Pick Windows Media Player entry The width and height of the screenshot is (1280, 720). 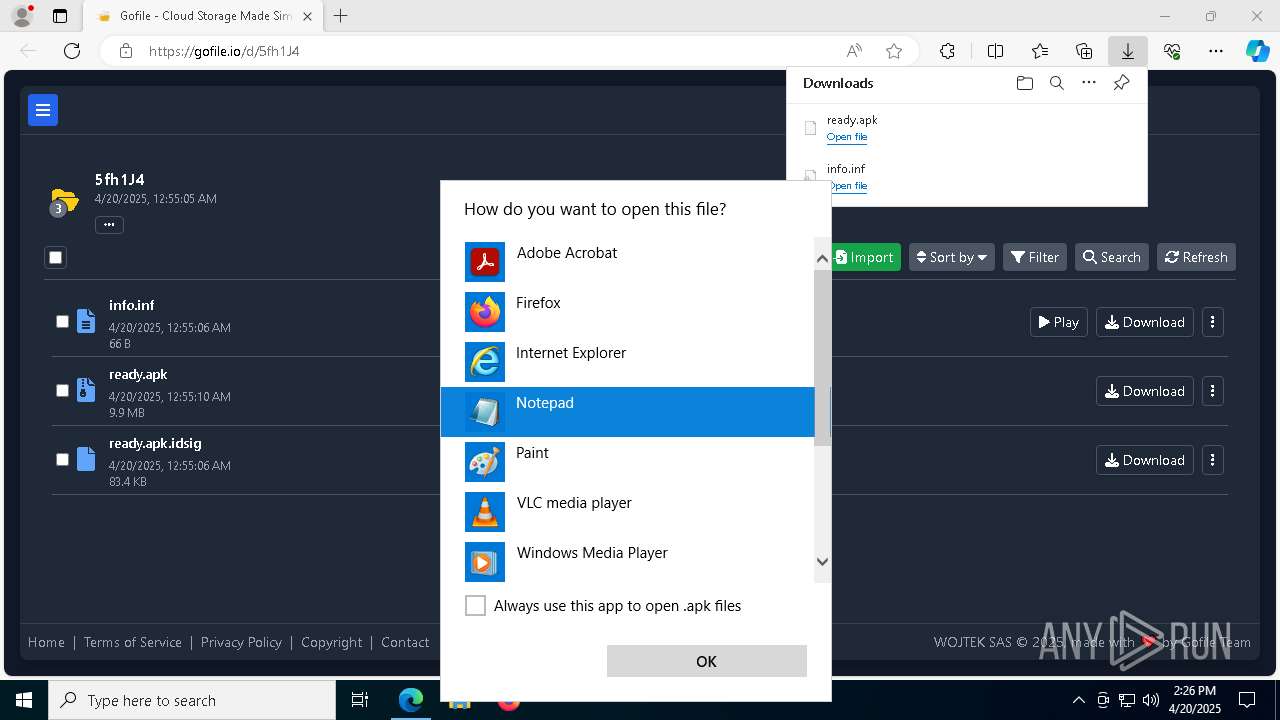coord(628,562)
